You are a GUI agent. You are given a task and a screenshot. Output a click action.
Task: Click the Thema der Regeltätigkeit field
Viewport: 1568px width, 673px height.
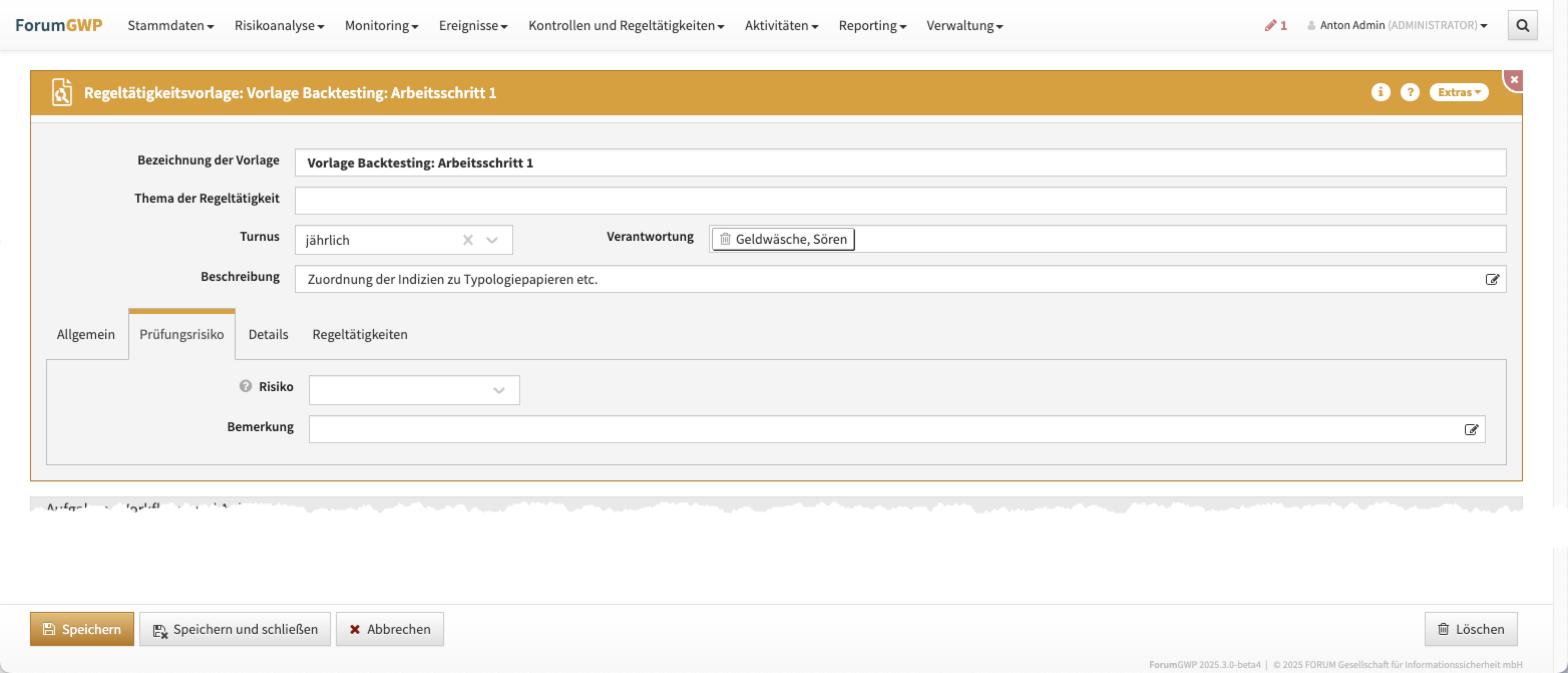point(900,201)
